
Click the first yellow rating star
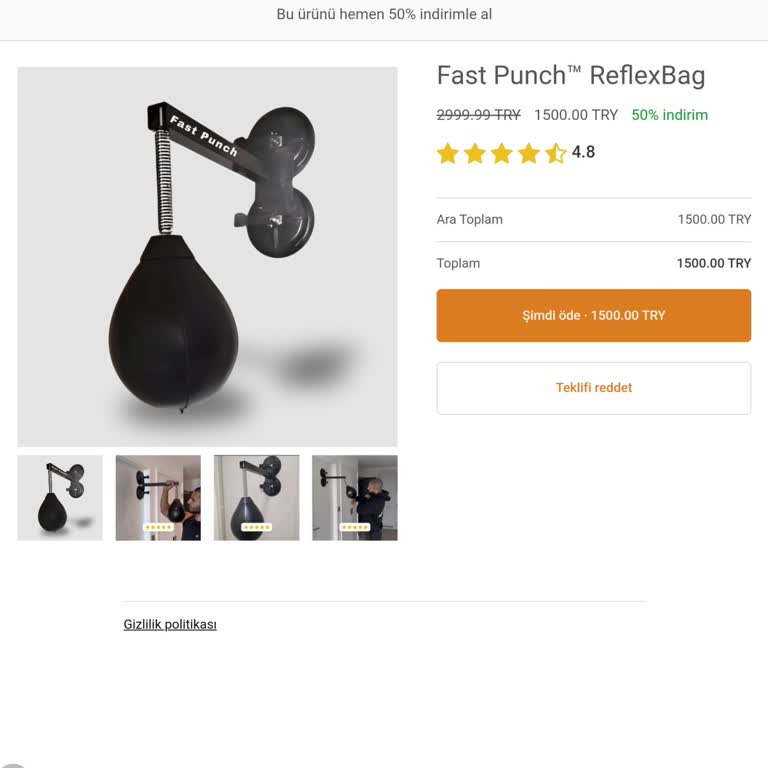pos(448,153)
